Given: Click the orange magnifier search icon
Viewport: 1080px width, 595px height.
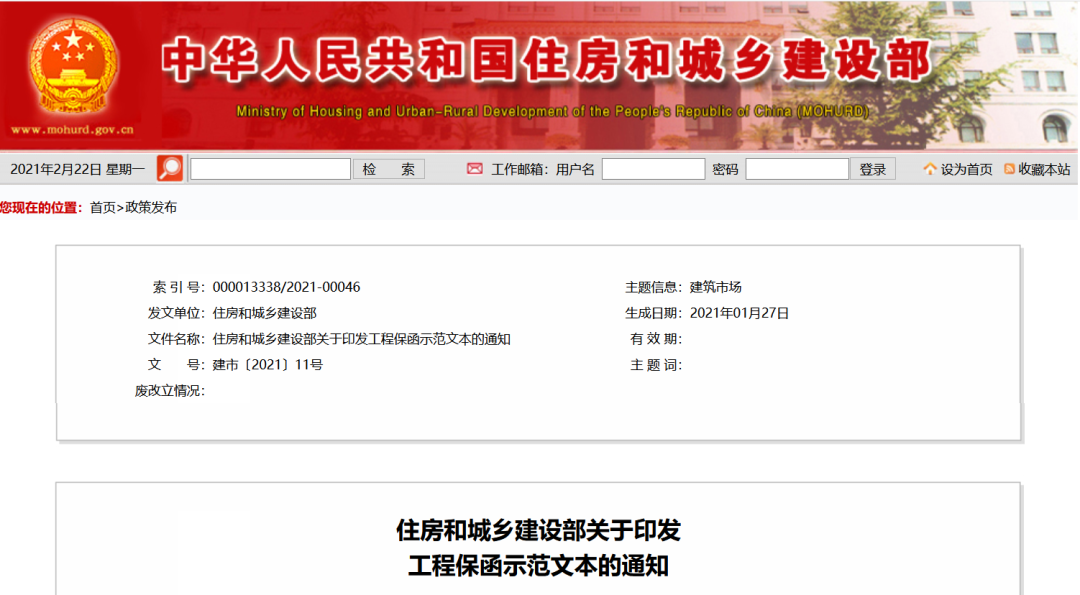Looking at the screenshot, I should point(169,169).
